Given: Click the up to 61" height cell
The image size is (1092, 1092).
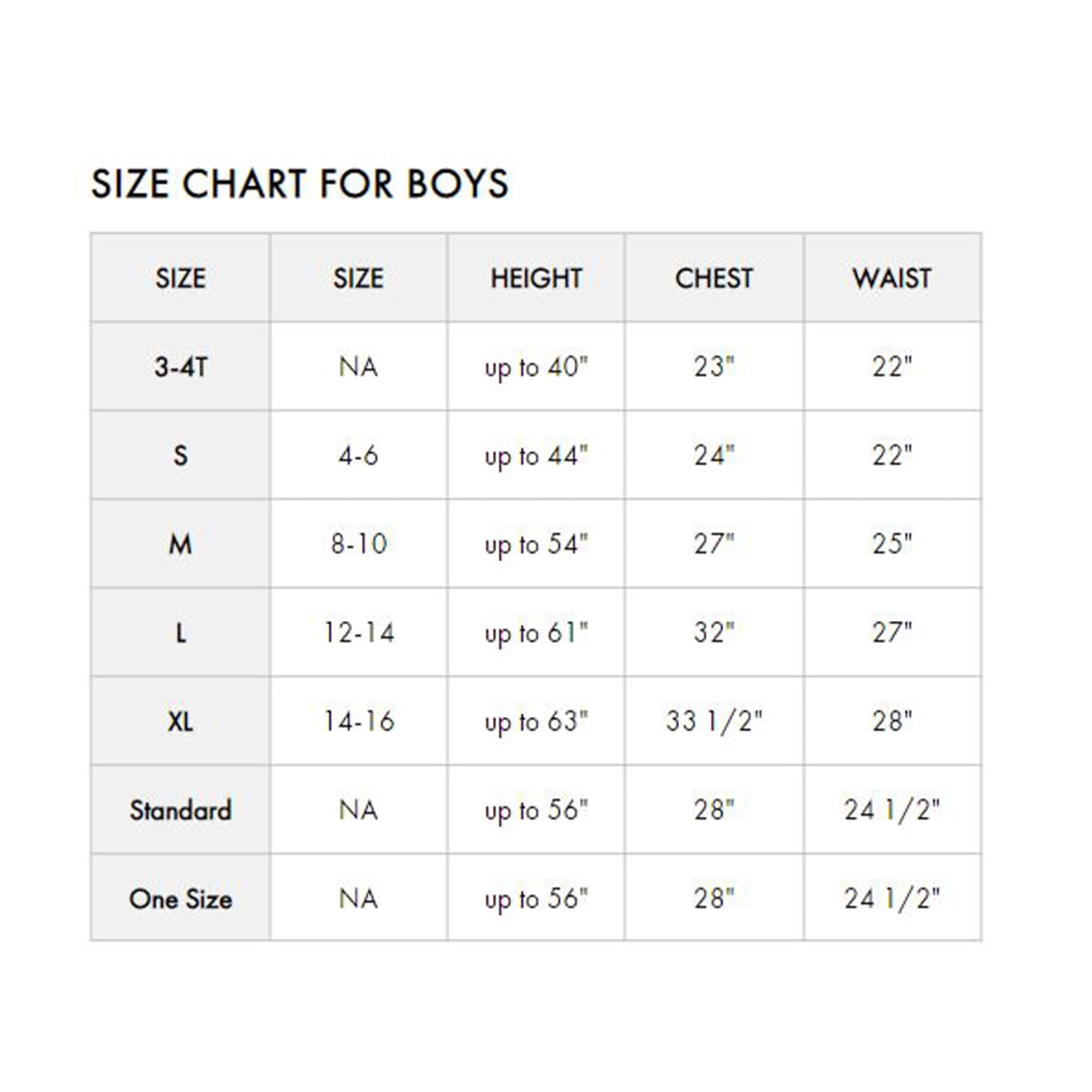Looking at the screenshot, I should [536, 632].
